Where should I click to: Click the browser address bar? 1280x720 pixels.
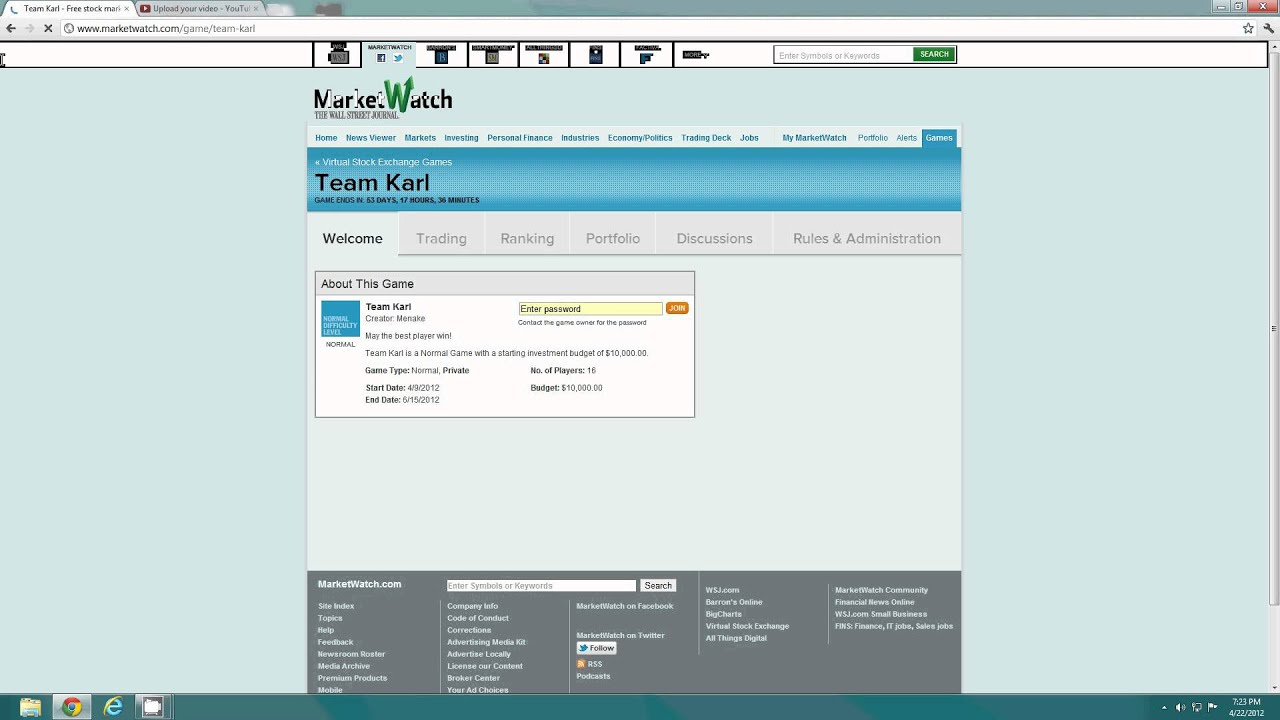pos(650,28)
